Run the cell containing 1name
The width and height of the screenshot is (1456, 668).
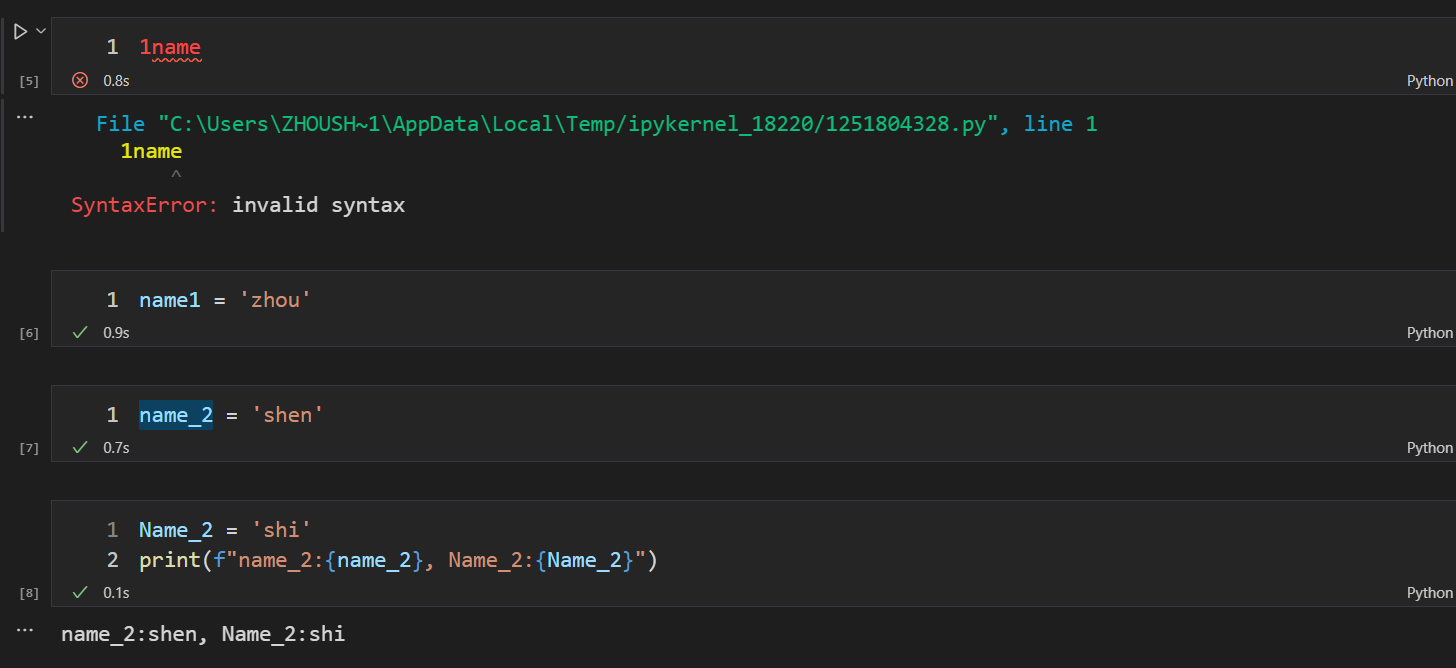[19, 32]
